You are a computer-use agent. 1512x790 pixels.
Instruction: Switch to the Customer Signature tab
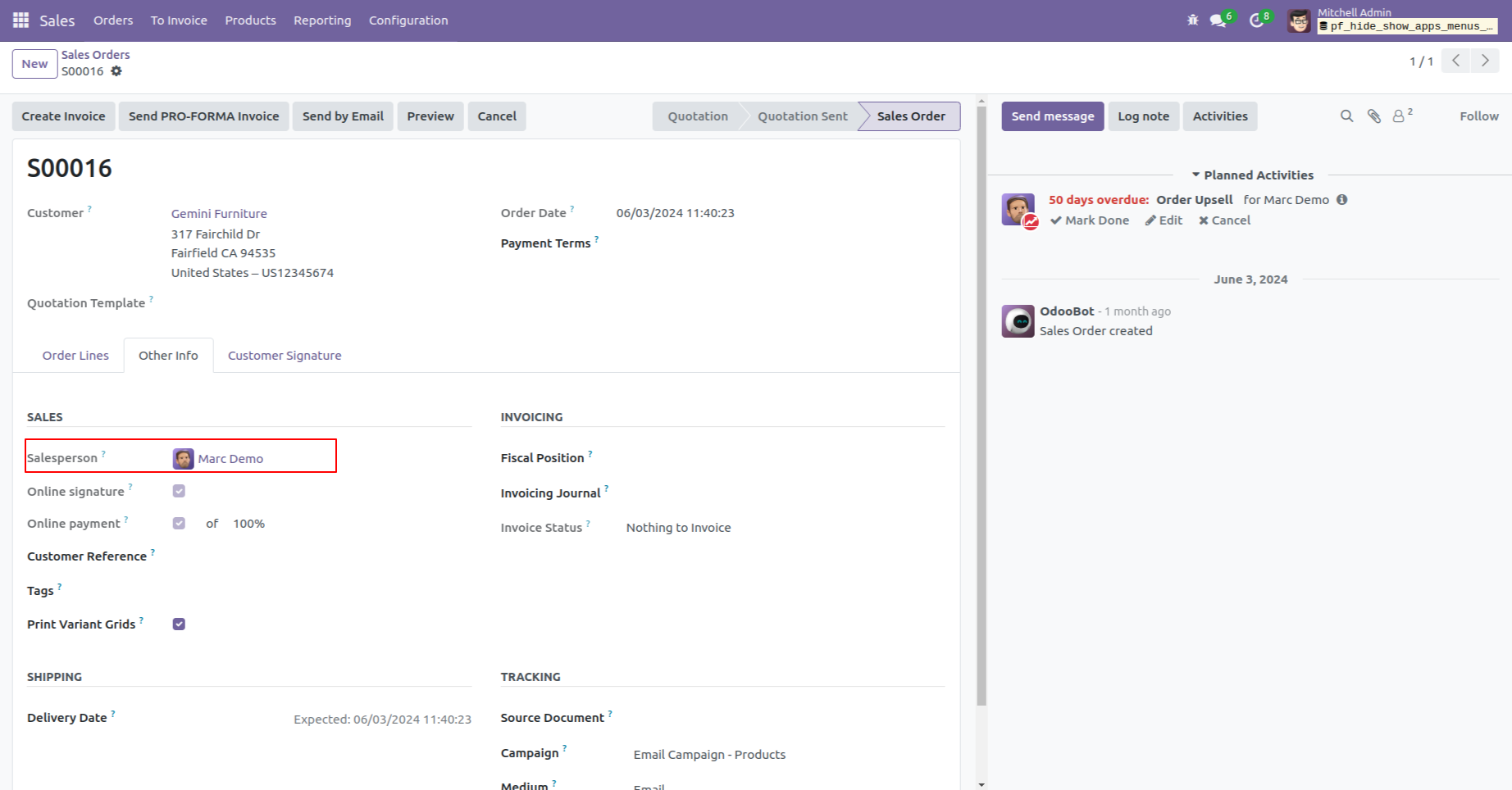click(x=285, y=355)
